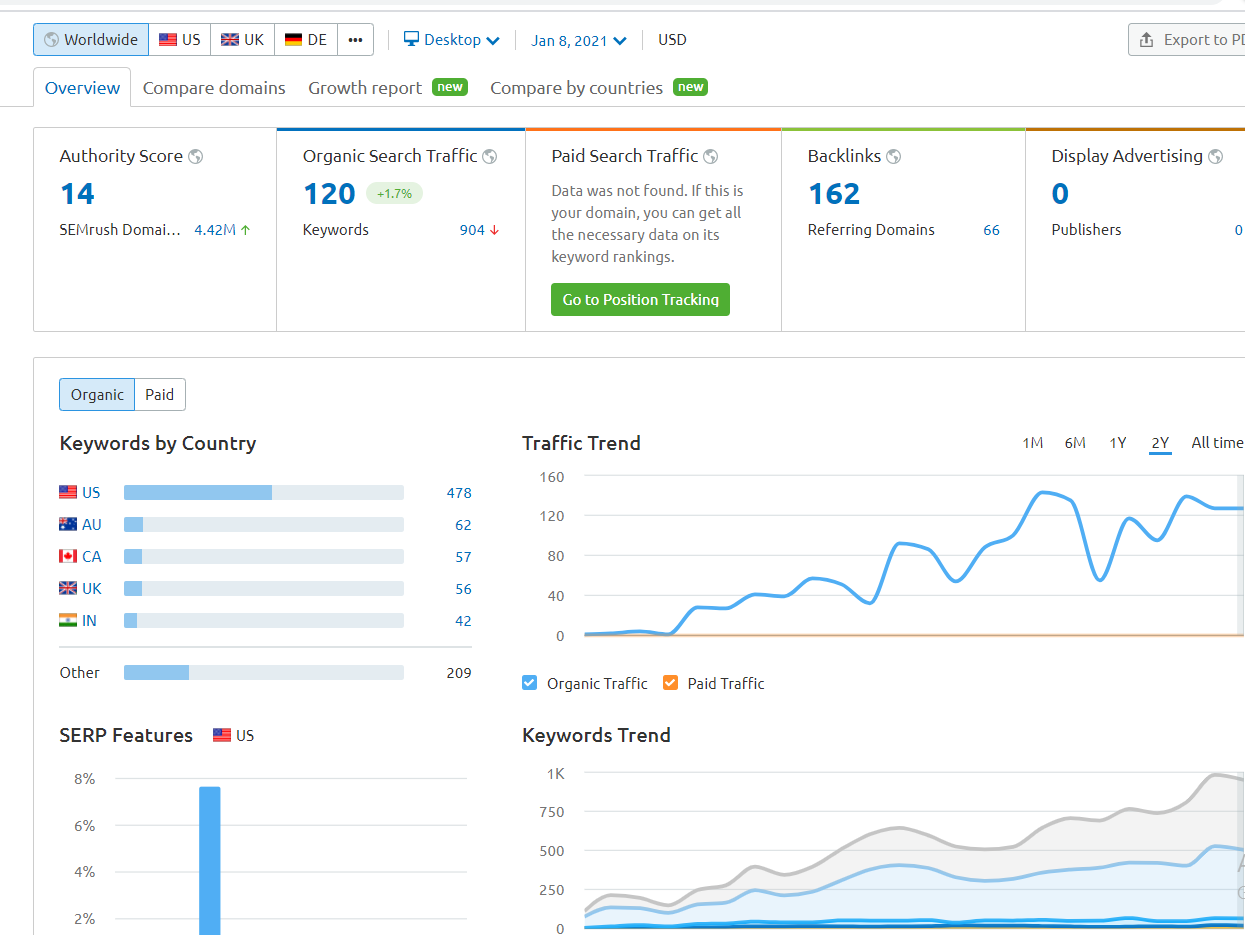Click the globe icon next to Organic Search Traffic
The image size is (1245, 935).
click(x=490, y=156)
